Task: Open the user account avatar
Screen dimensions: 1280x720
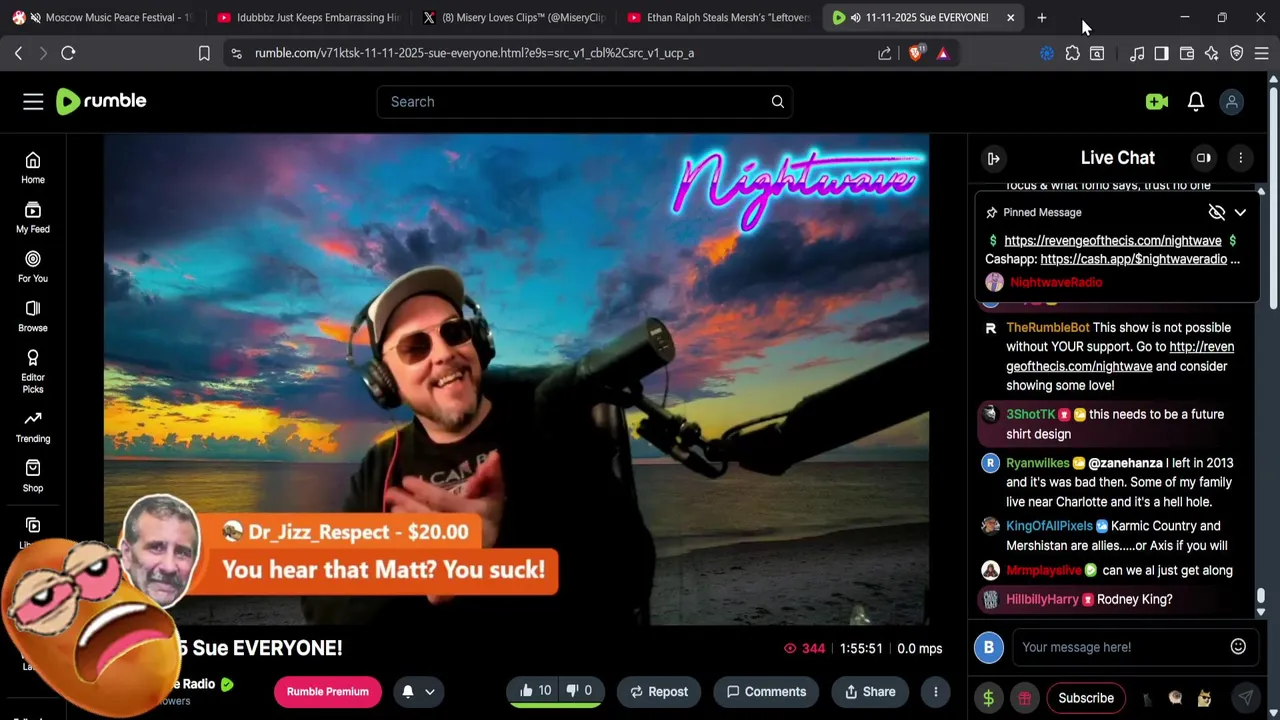Action: [x=1232, y=101]
